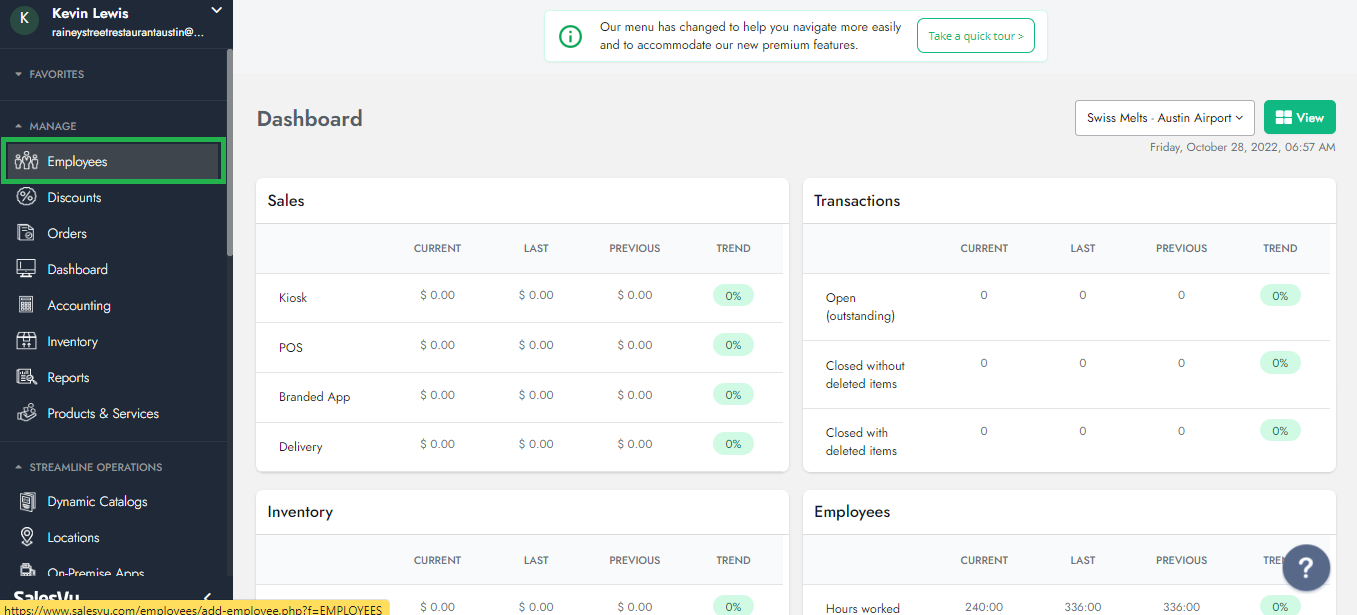
Task: Click the Orders icon in sidebar
Action: (x=27, y=234)
